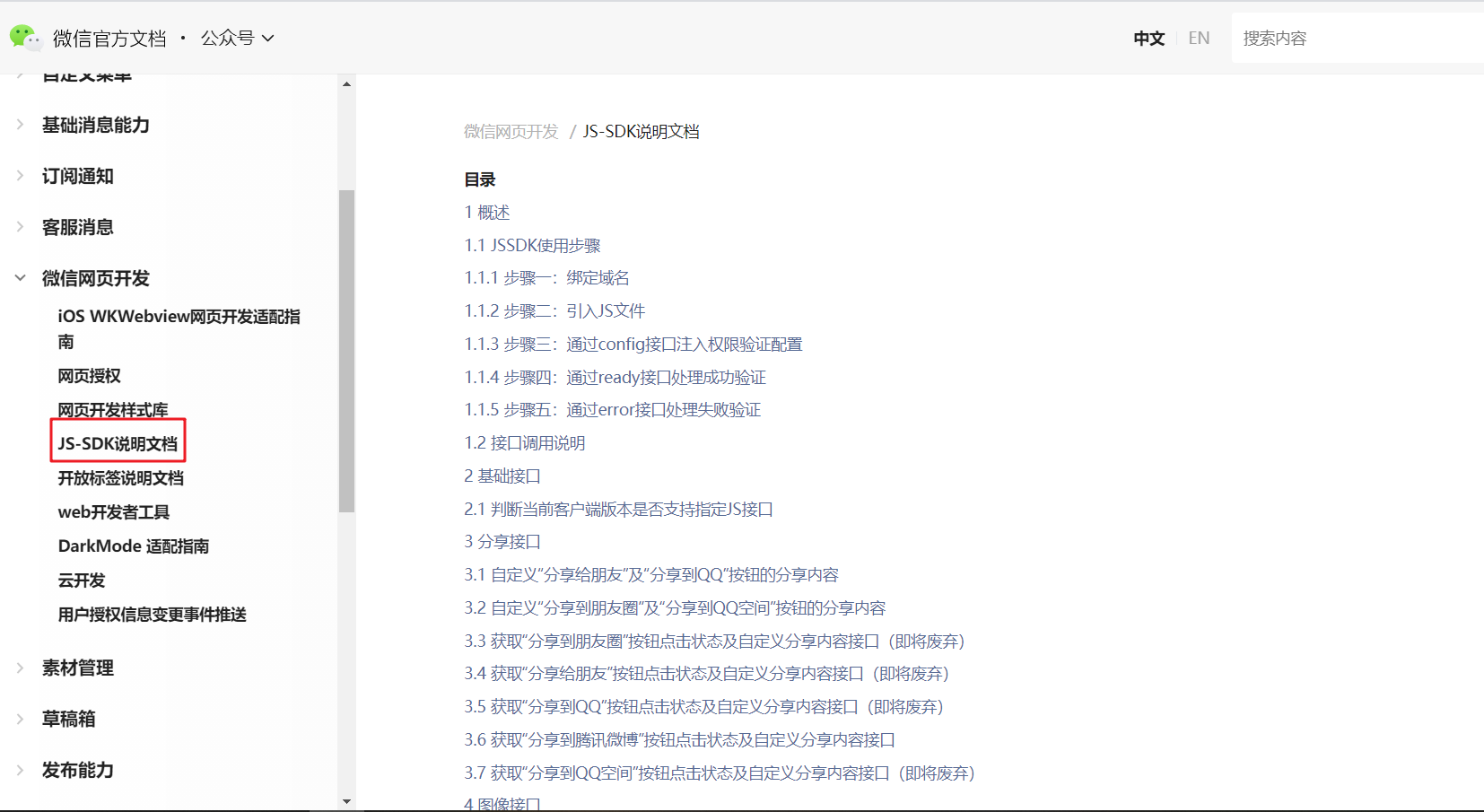Jump to 2 基础接口
1484x812 pixels.
[502, 476]
